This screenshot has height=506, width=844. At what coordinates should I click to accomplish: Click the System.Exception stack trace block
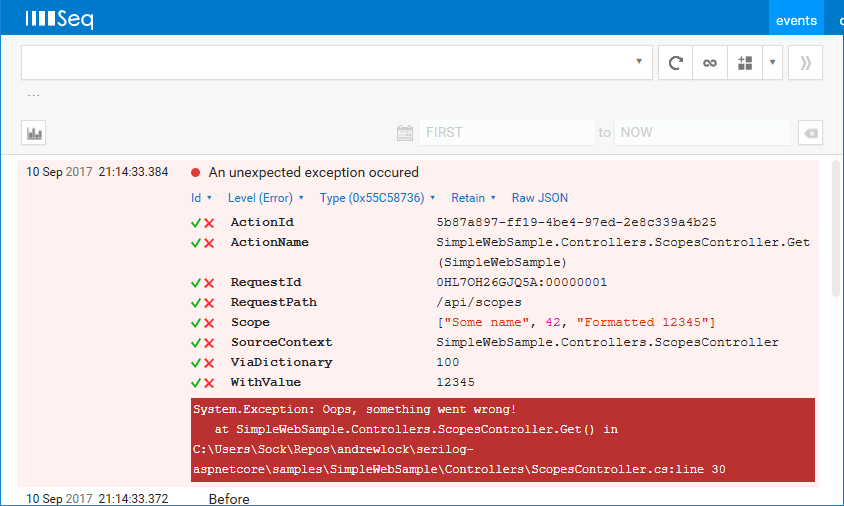pos(503,440)
